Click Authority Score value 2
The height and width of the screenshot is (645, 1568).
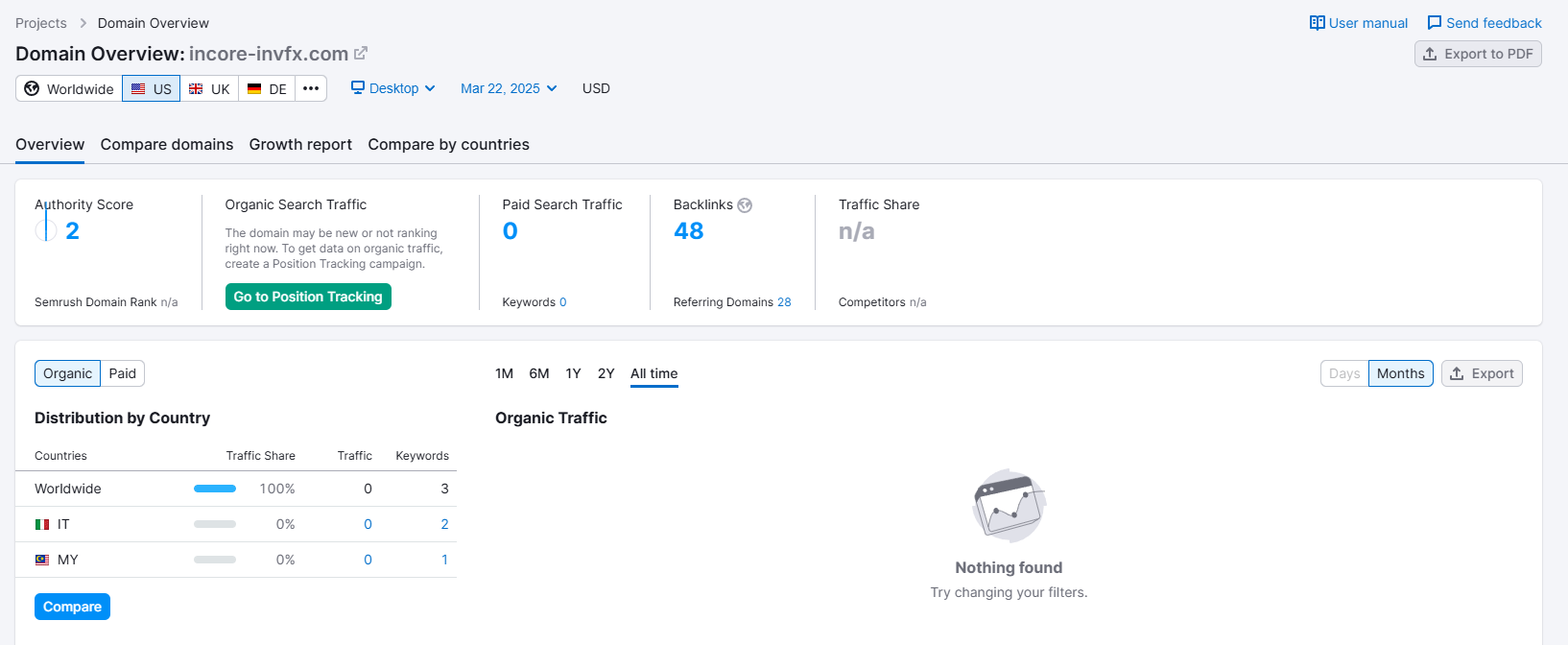[x=73, y=231]
